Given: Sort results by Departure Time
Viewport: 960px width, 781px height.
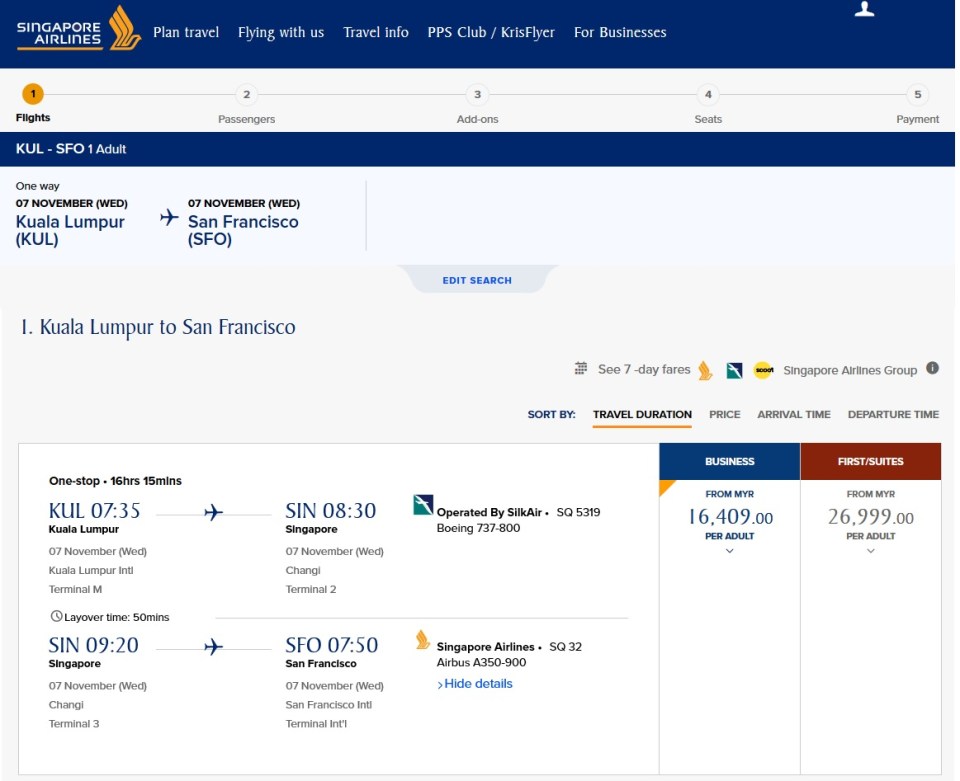Looking at the screenshot, I should [893, 414].
